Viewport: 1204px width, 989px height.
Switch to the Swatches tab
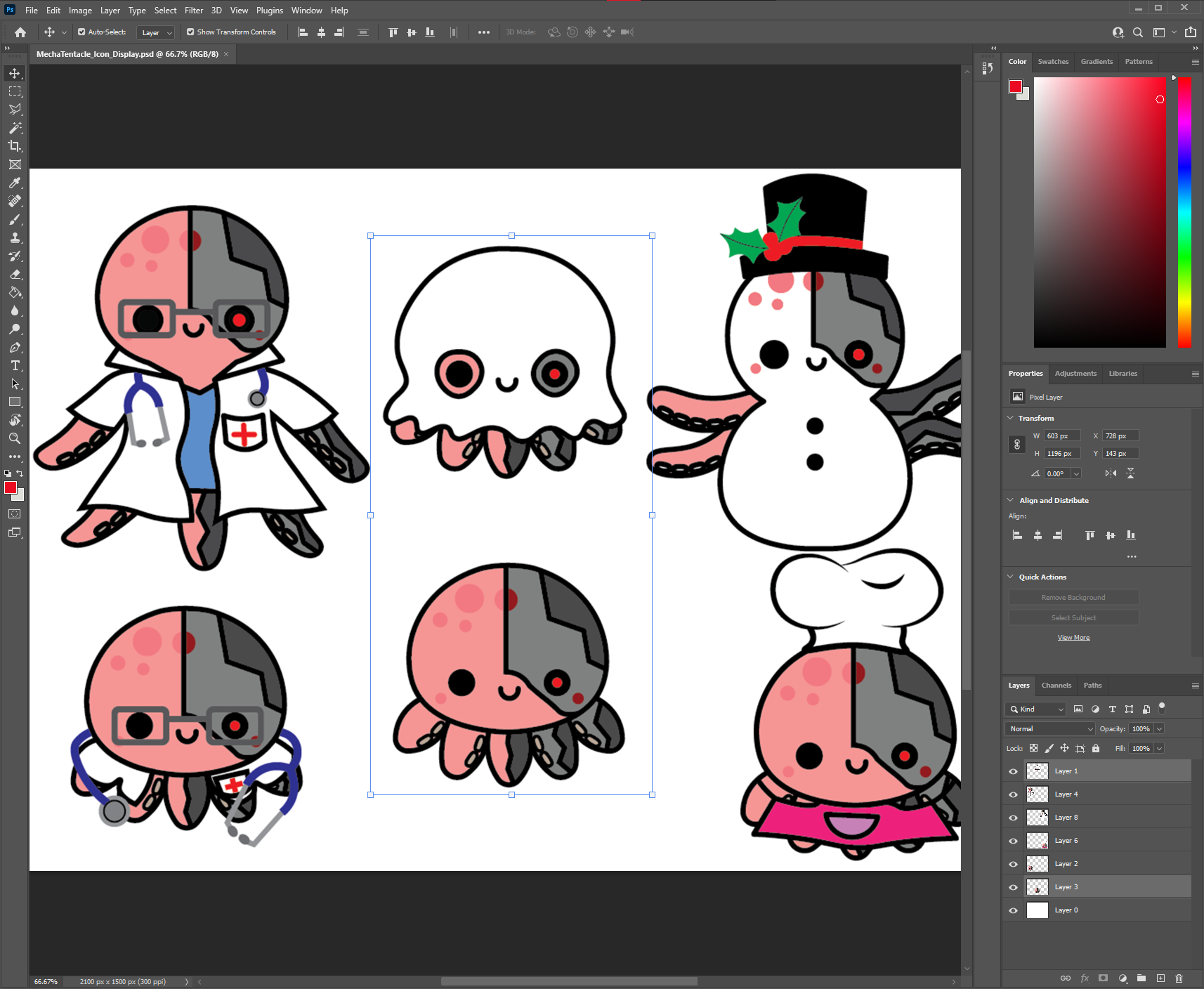[1053, 62]
